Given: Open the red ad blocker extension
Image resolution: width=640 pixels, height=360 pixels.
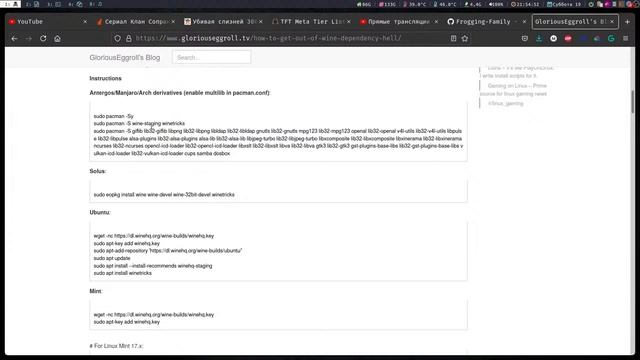Looking at the screenshot, I should tap(568, 38).
